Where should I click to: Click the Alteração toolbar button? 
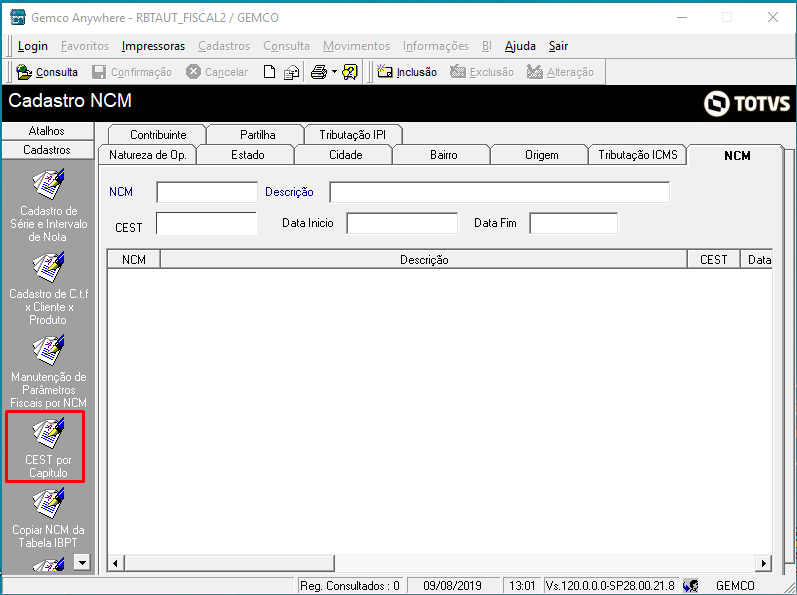click(560, 72)
